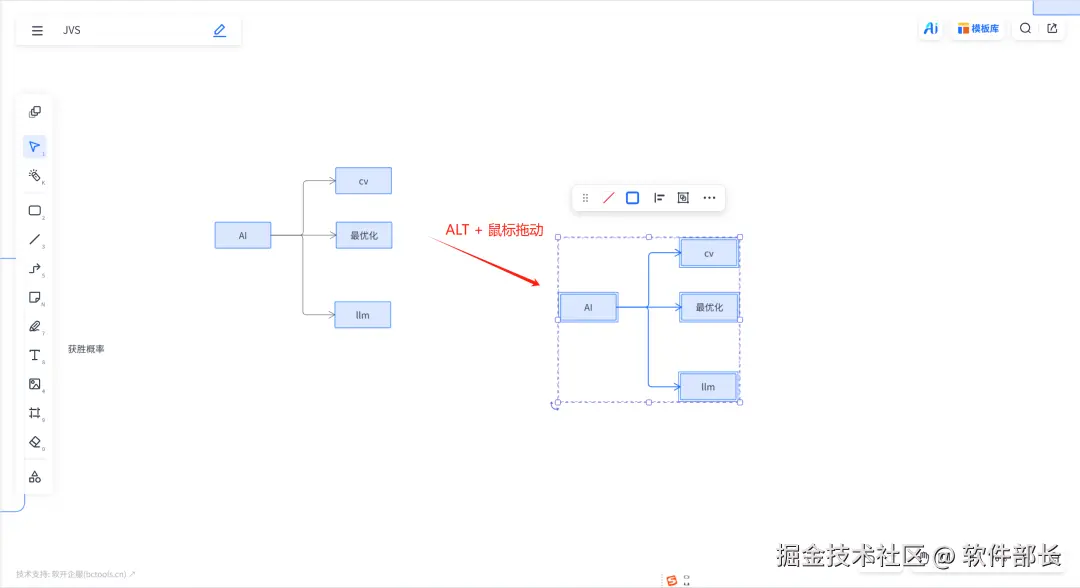Click the JVS board title
Viewport: 1080px width, 588px height.
(72, 30)
